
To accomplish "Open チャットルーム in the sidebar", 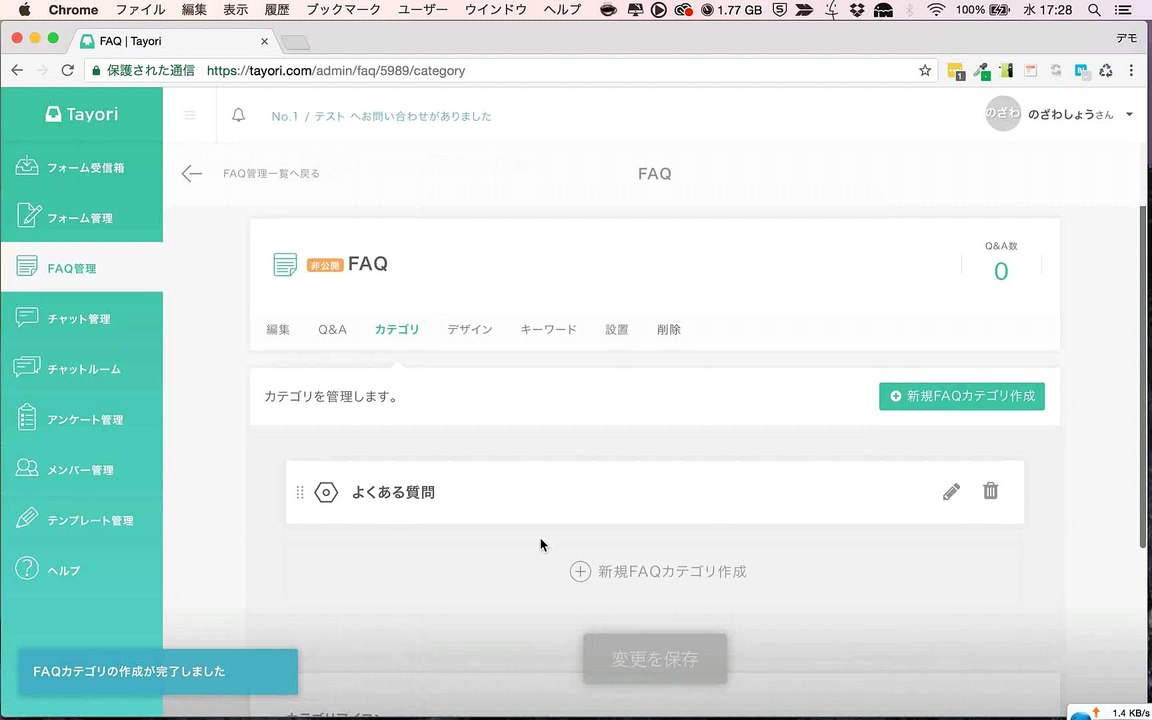I will (81, 369).
